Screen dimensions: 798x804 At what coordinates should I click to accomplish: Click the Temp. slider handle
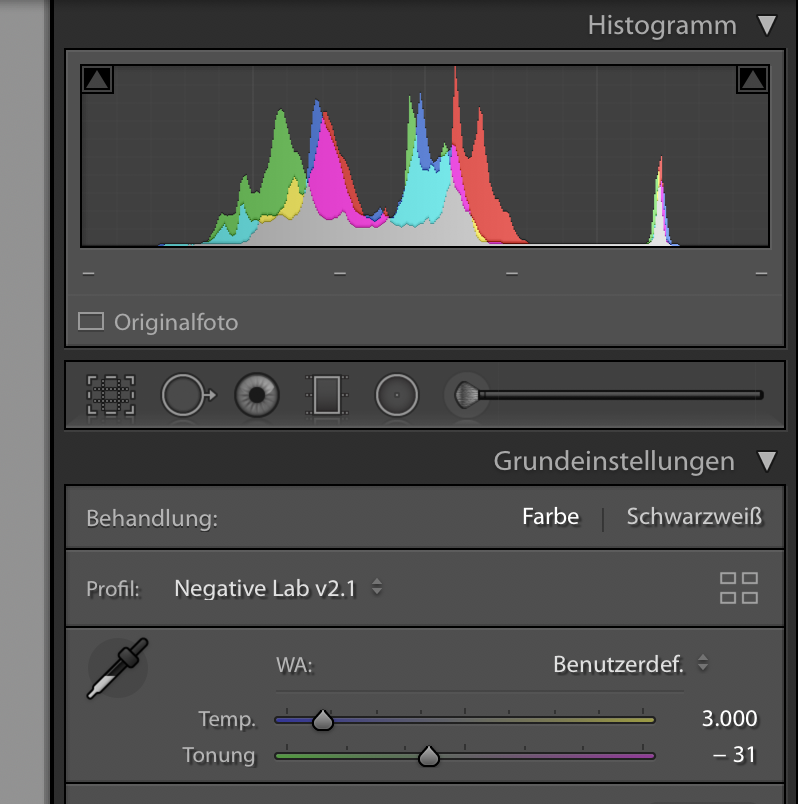[323, 720]
